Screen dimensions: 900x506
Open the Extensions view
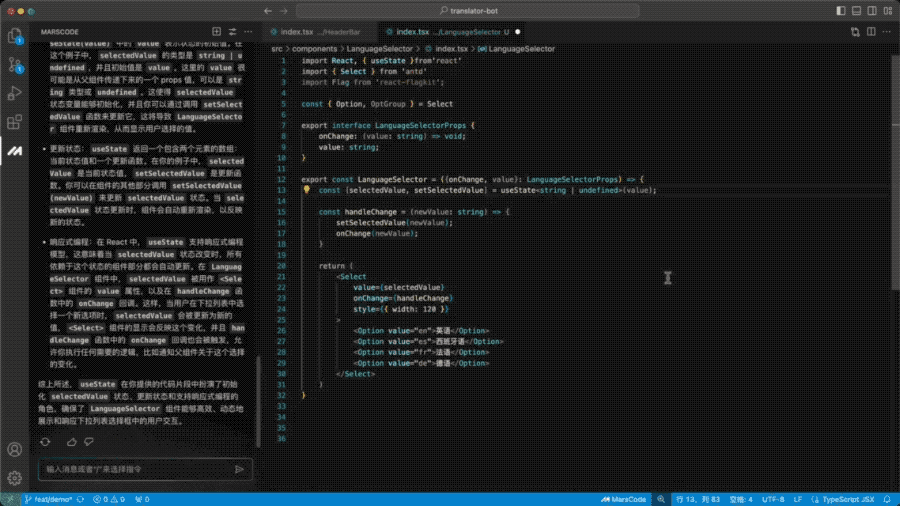click(14, 122)
